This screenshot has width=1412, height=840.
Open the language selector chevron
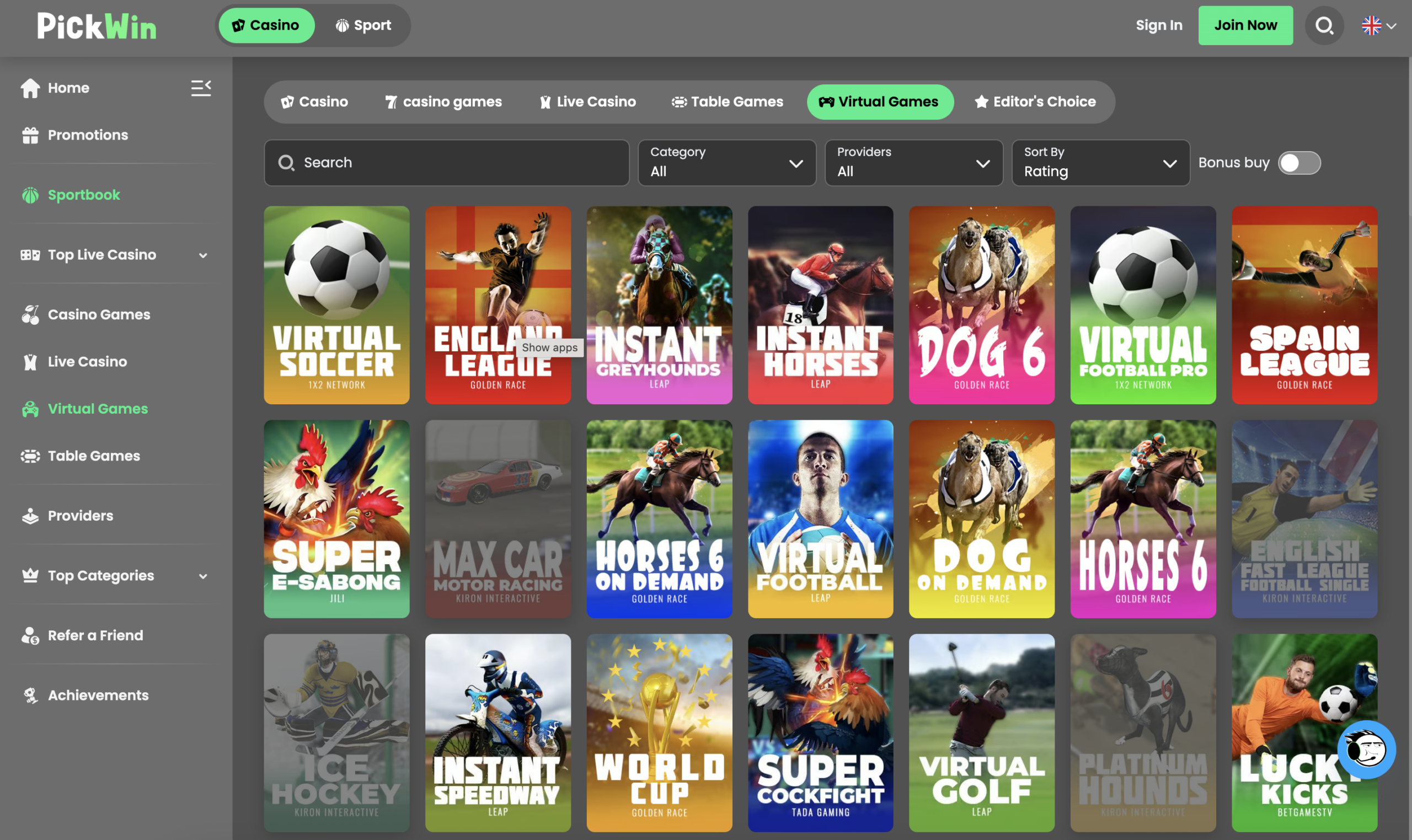[1391, 26]
